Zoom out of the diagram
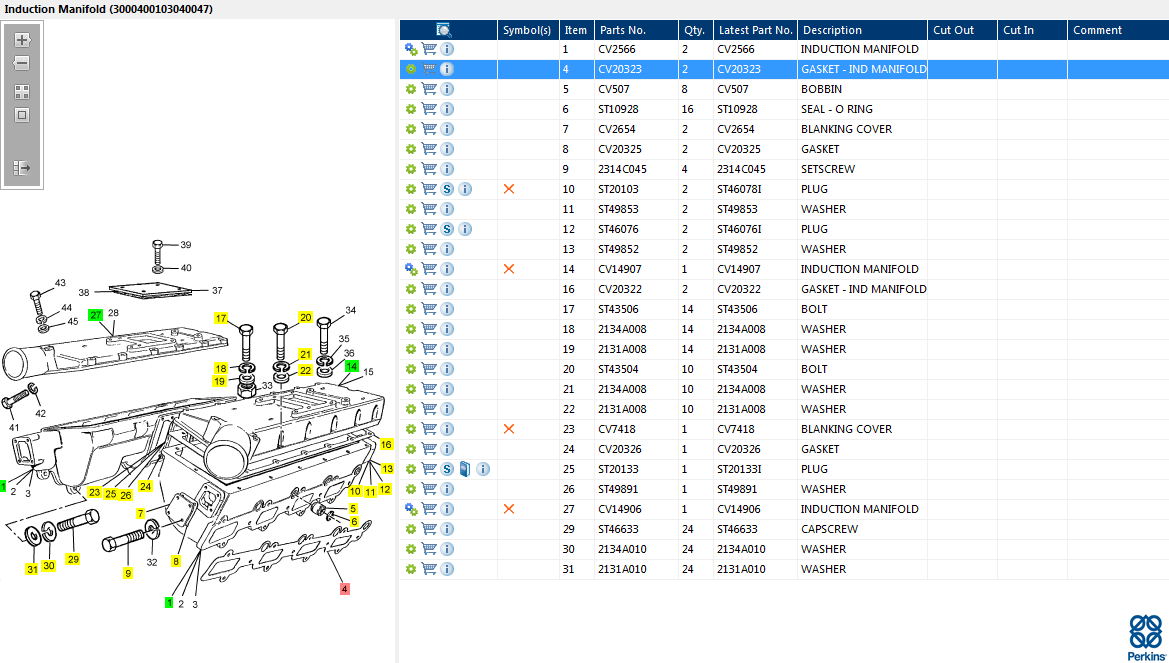 point(22,63)
